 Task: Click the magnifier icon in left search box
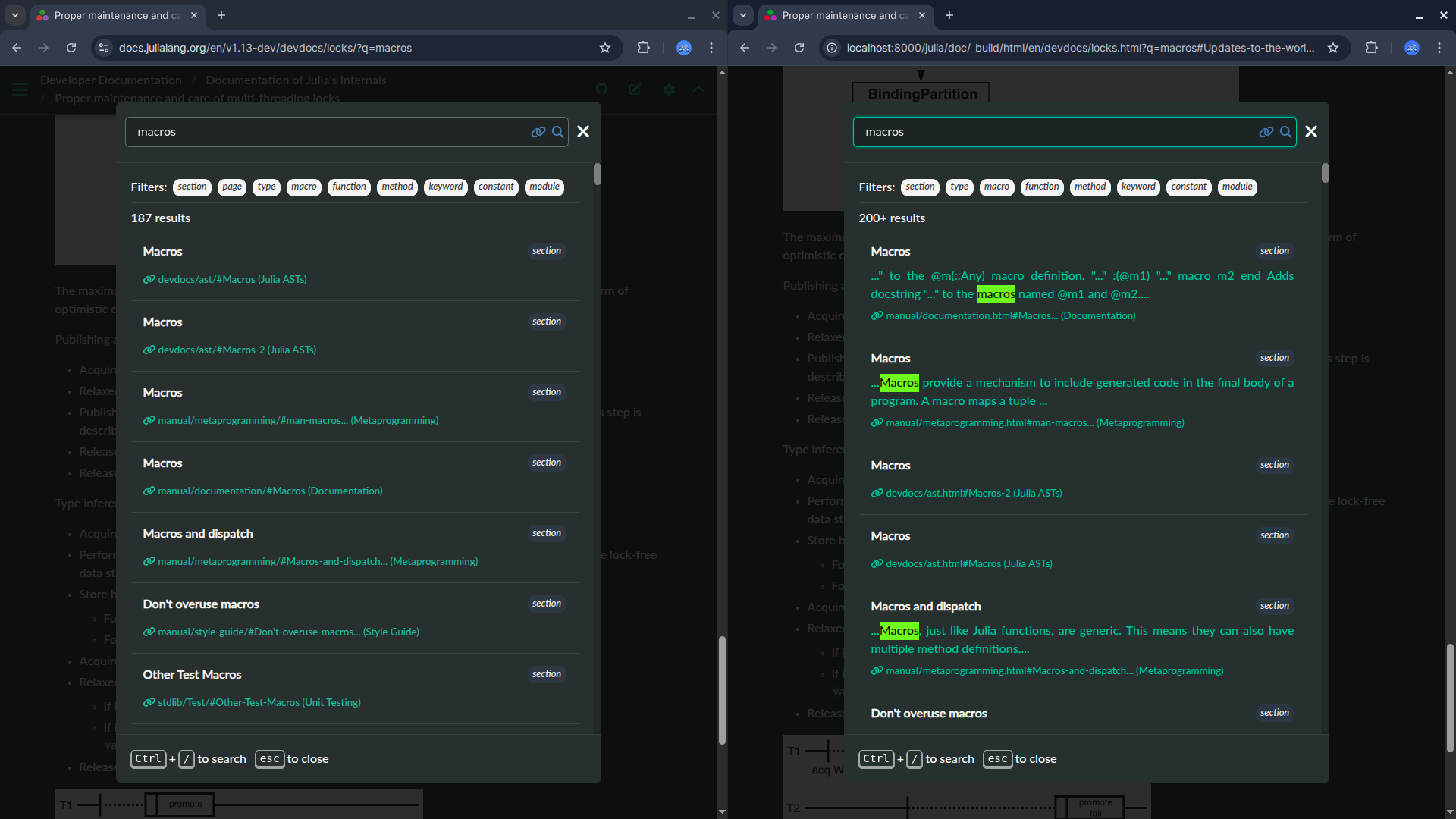click(558, 132)
